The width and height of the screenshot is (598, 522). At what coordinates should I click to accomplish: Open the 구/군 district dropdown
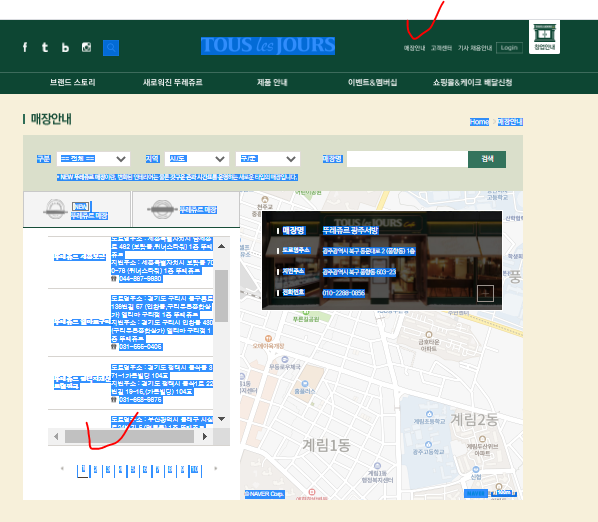[x=268, y=159]
